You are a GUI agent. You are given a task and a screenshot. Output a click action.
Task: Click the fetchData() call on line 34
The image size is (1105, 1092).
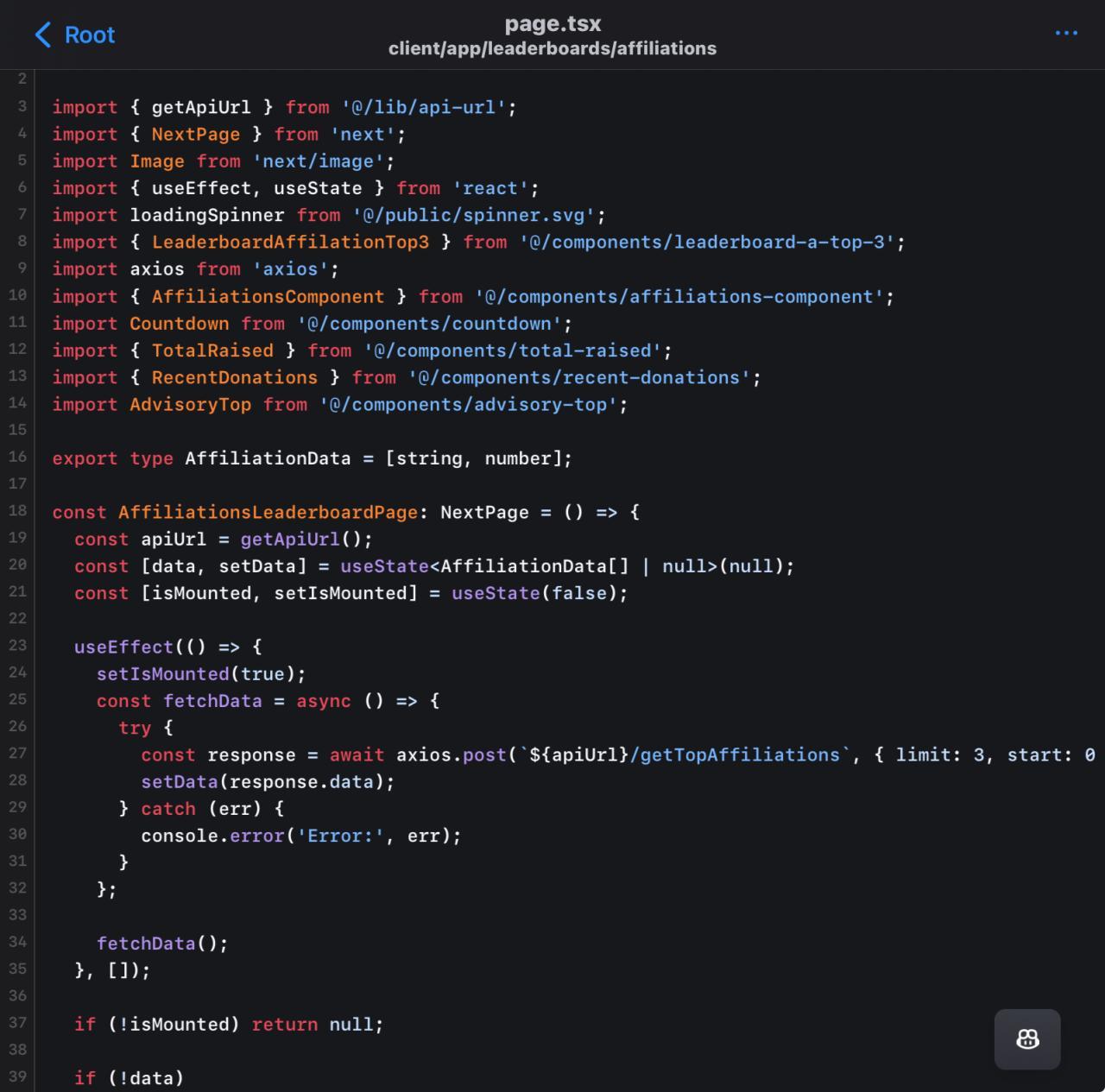(x=161, y=944)
